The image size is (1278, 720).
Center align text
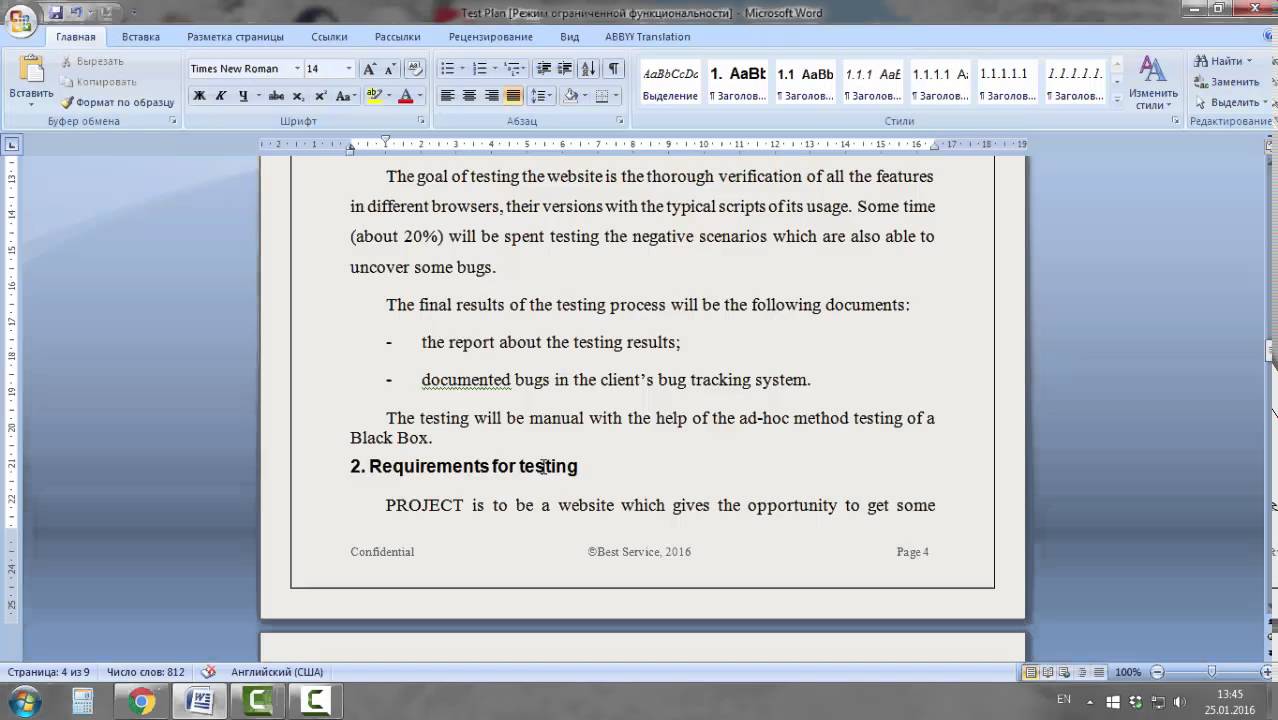(469, 96)
